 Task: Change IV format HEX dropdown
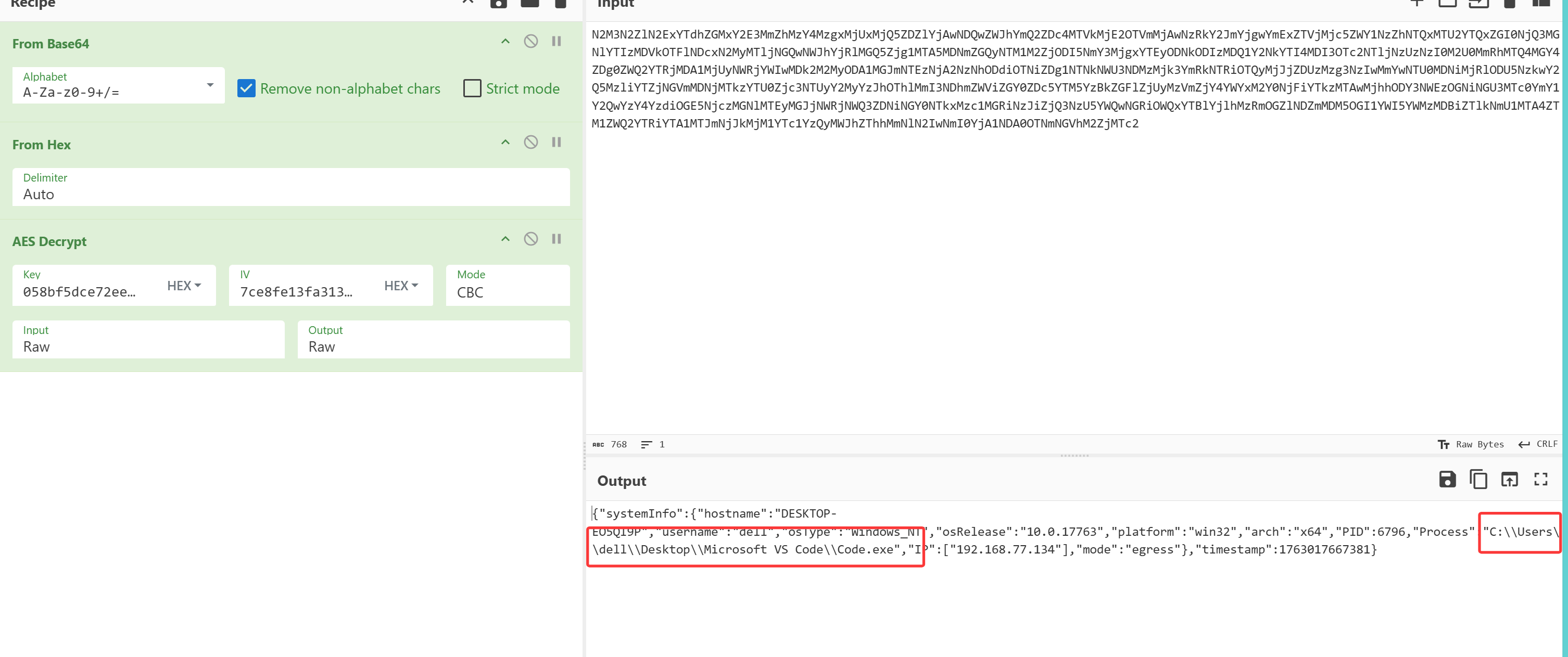tap(400, 285)
